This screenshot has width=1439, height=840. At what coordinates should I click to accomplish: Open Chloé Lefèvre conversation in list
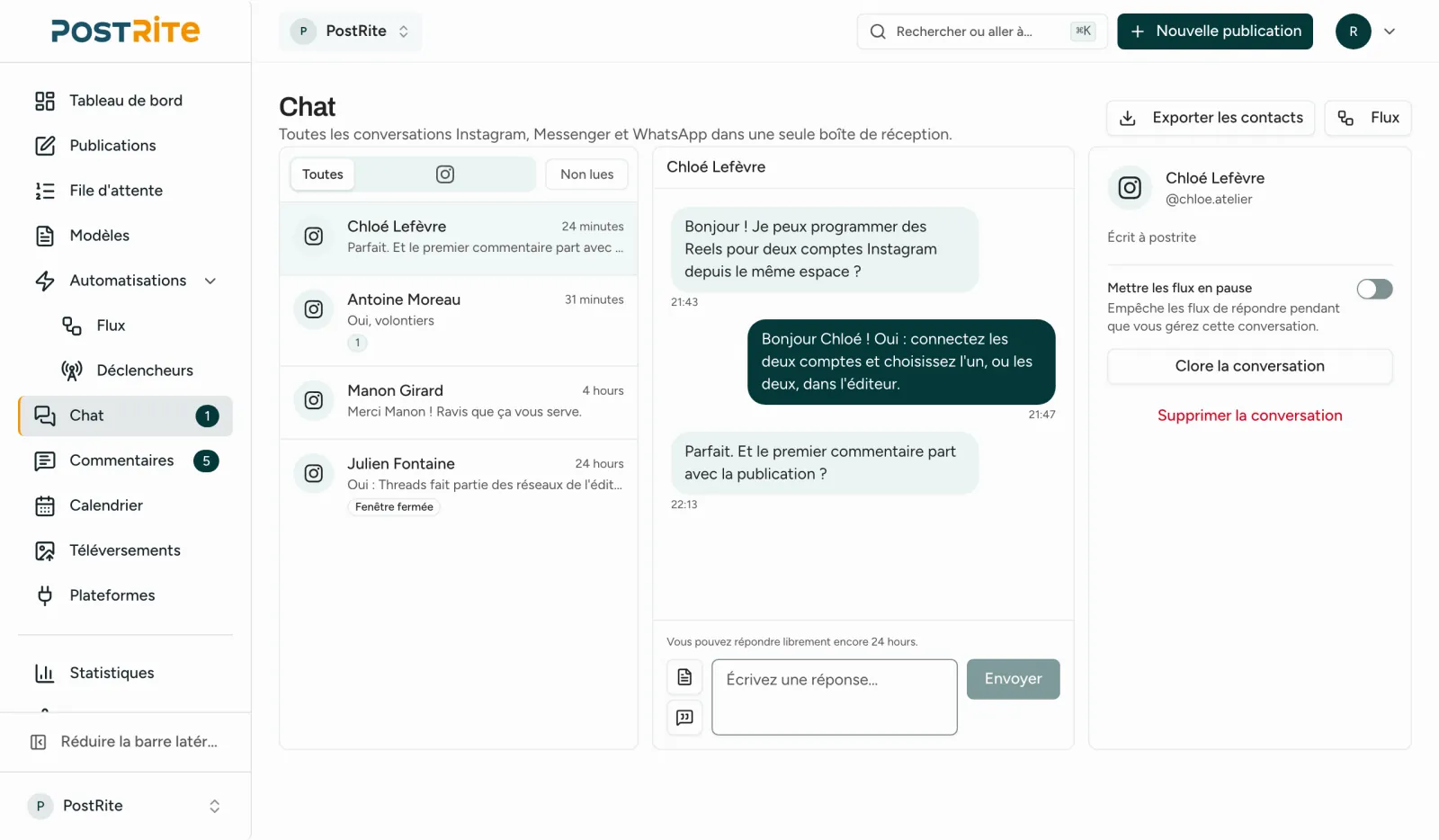pos(459,238)
